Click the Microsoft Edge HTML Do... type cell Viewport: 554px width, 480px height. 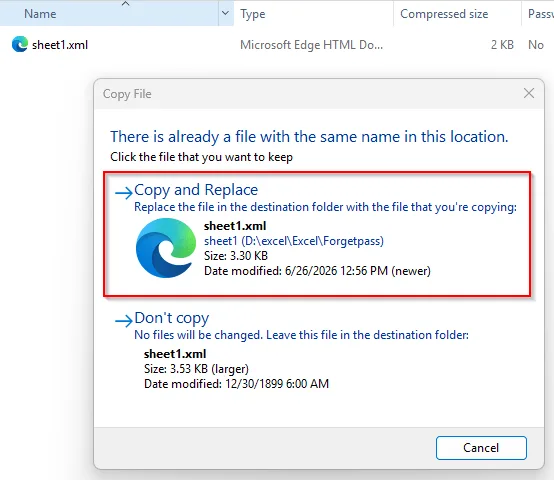311,45
